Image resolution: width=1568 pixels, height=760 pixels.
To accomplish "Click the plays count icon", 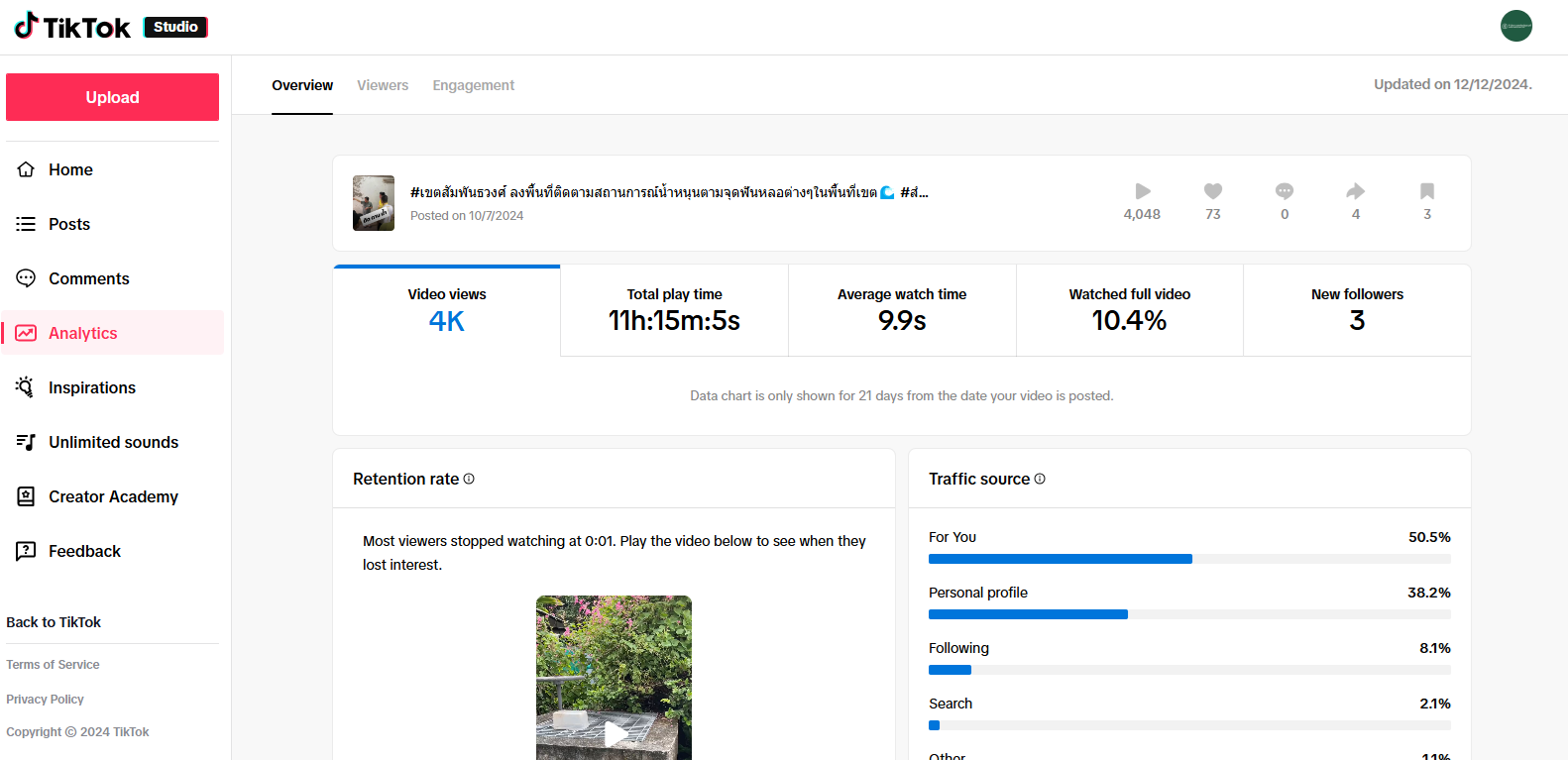I will click(1142, 191).
